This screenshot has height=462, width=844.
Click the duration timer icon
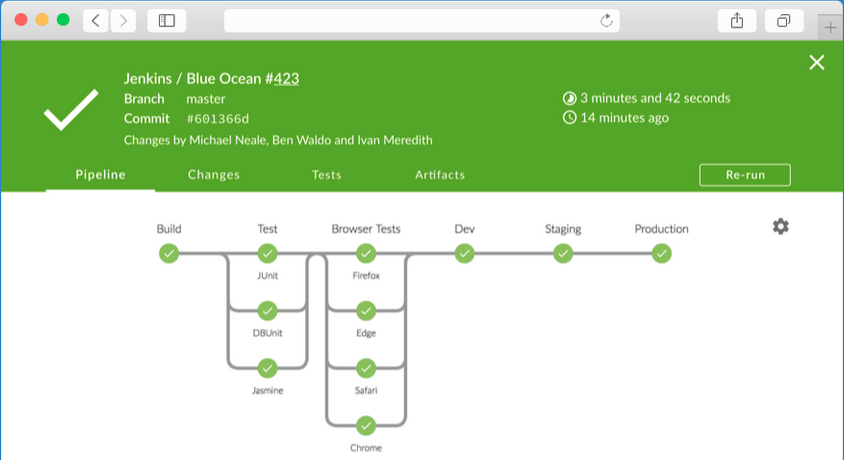(569, 98)
